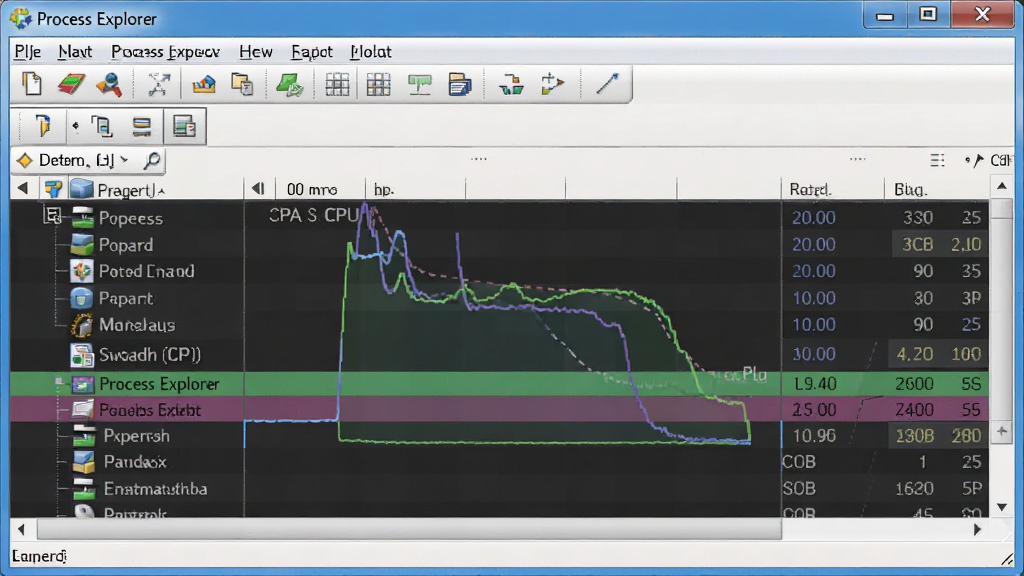
Task: Click the search magnifier next to Detem
Action: [x=152, y=160]
